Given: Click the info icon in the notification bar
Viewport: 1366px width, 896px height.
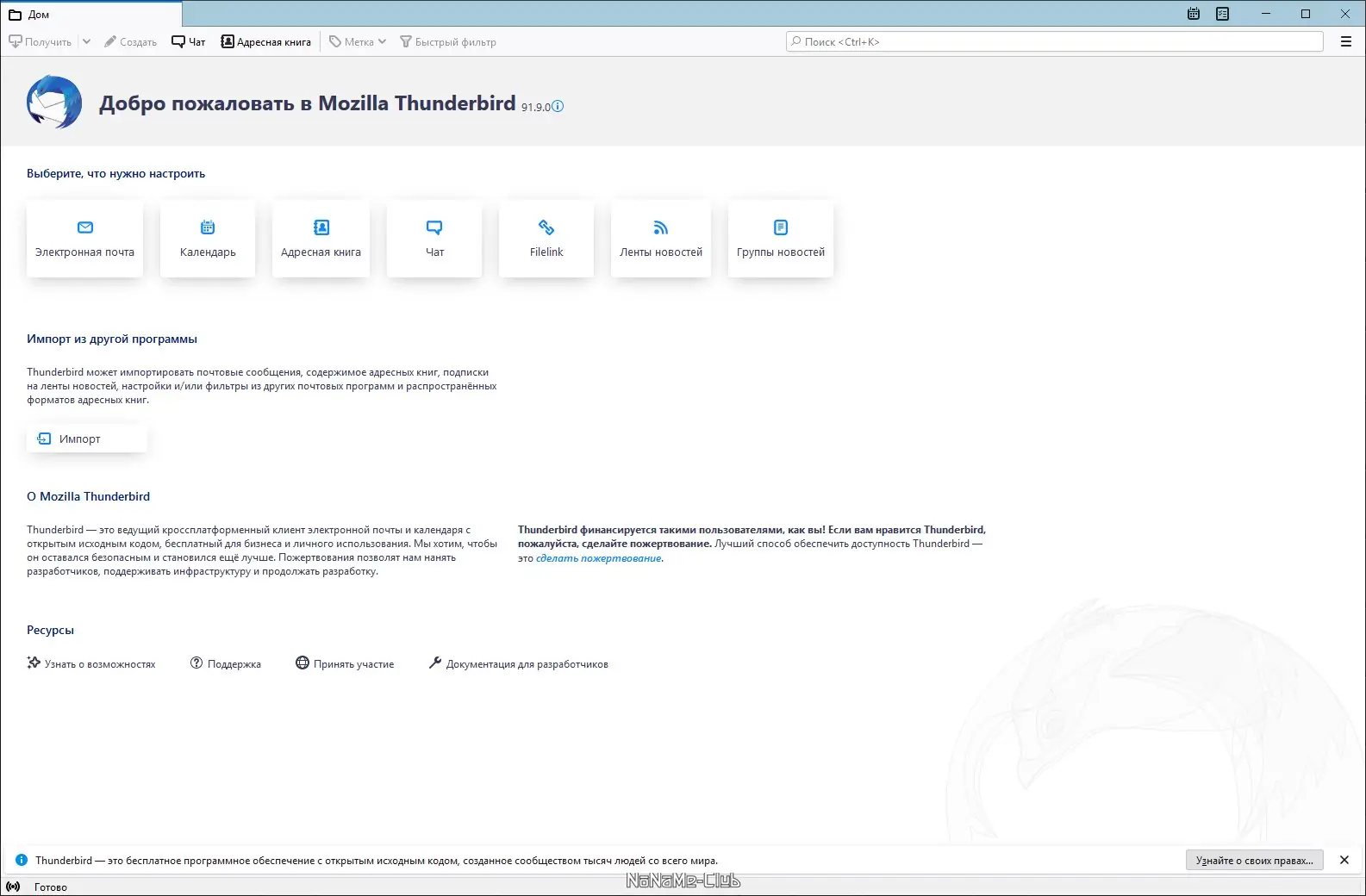Looking at the screenshot, I should pos(22,860).
